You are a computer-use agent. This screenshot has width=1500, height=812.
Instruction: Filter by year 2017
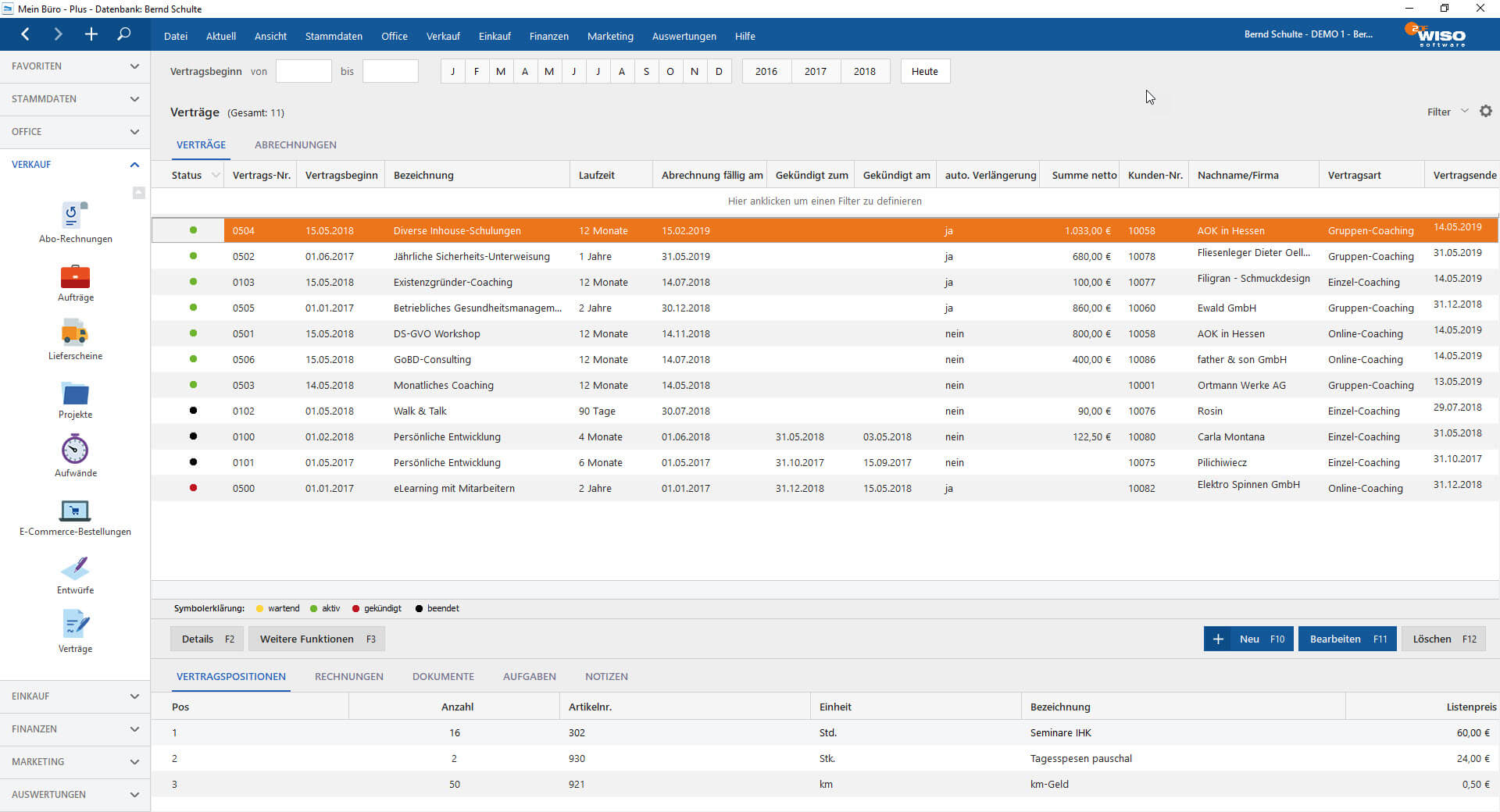click(816, 71)
